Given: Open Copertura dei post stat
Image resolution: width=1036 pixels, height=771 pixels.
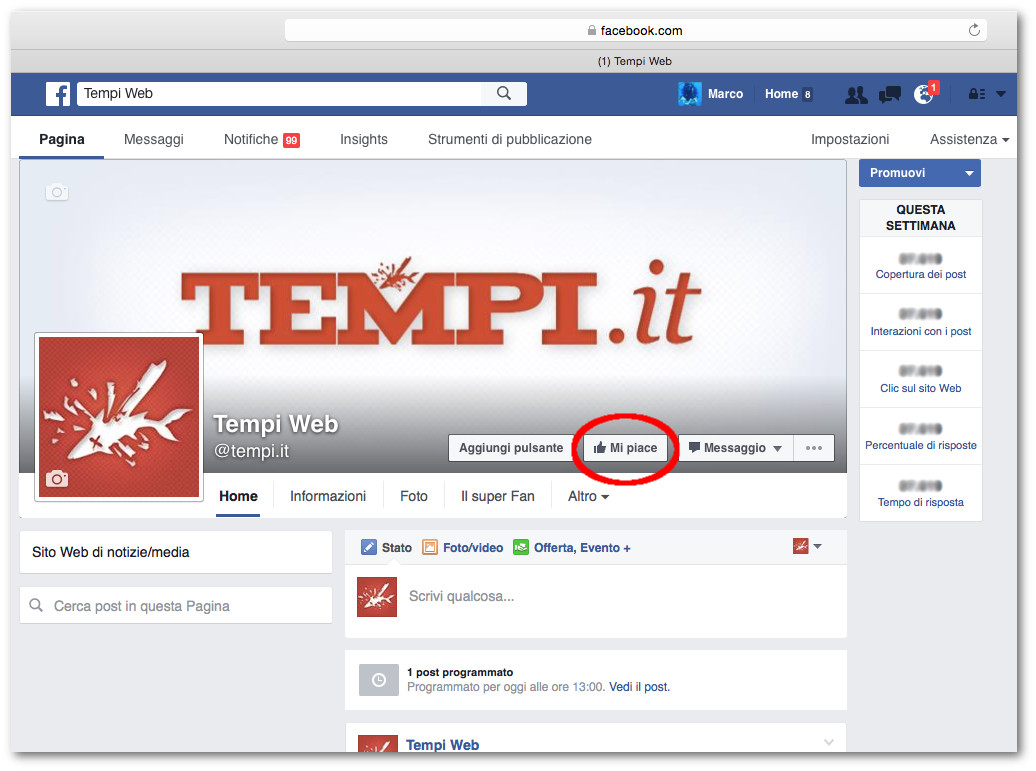Looking at the screenshot, I should [920, 274].
